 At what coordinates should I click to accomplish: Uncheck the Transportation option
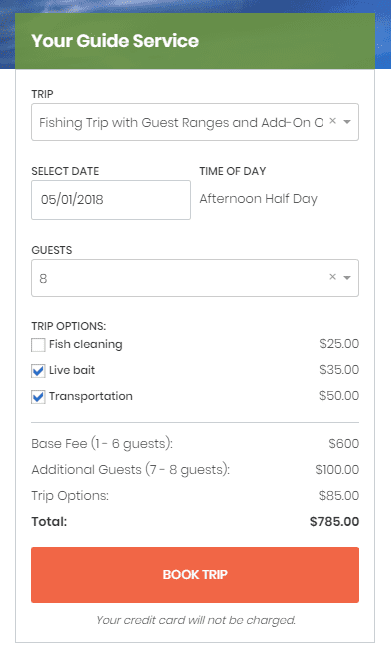pos(38,397)
